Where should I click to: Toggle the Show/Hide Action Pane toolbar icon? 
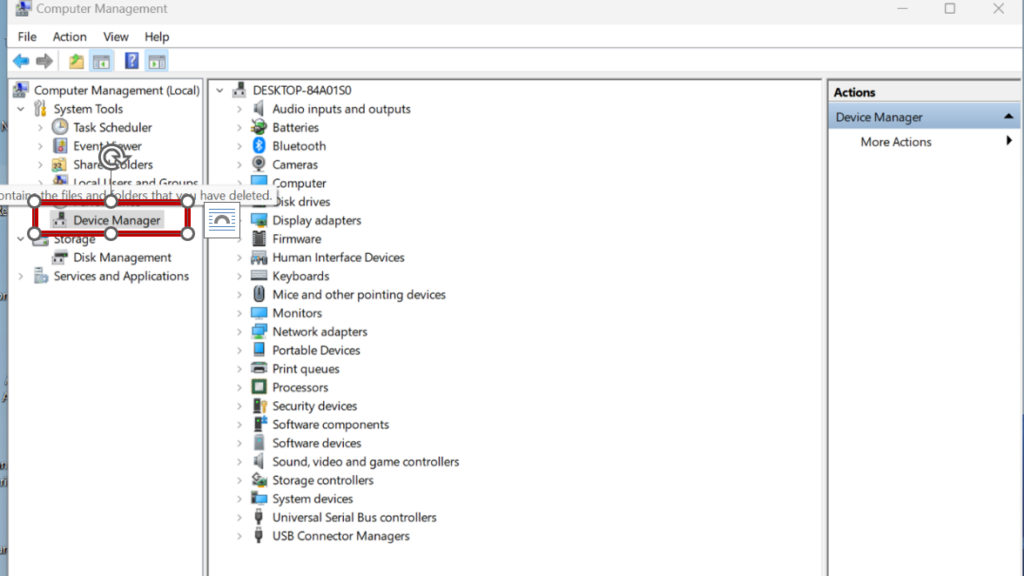(157, 62)
